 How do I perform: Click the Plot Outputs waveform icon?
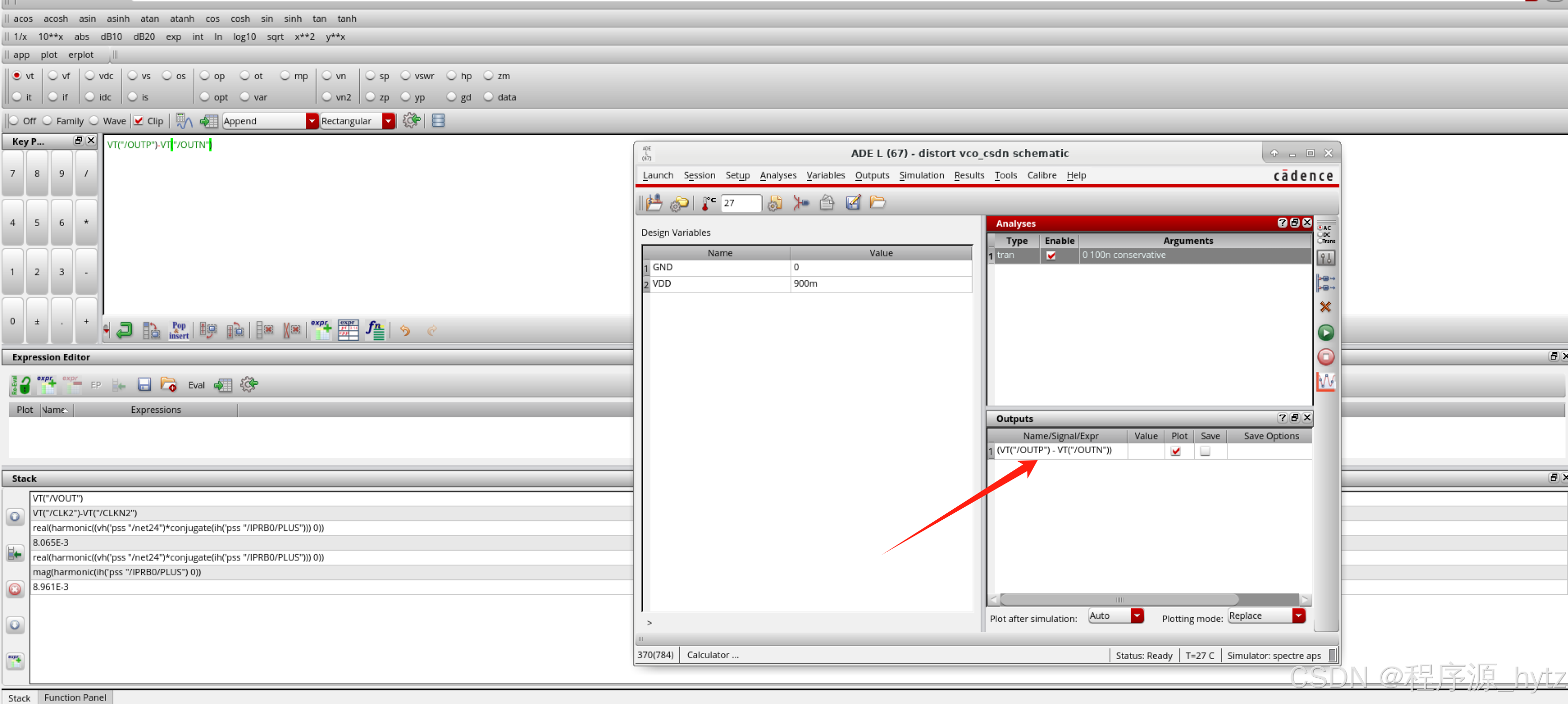[x=1325, y=382]
